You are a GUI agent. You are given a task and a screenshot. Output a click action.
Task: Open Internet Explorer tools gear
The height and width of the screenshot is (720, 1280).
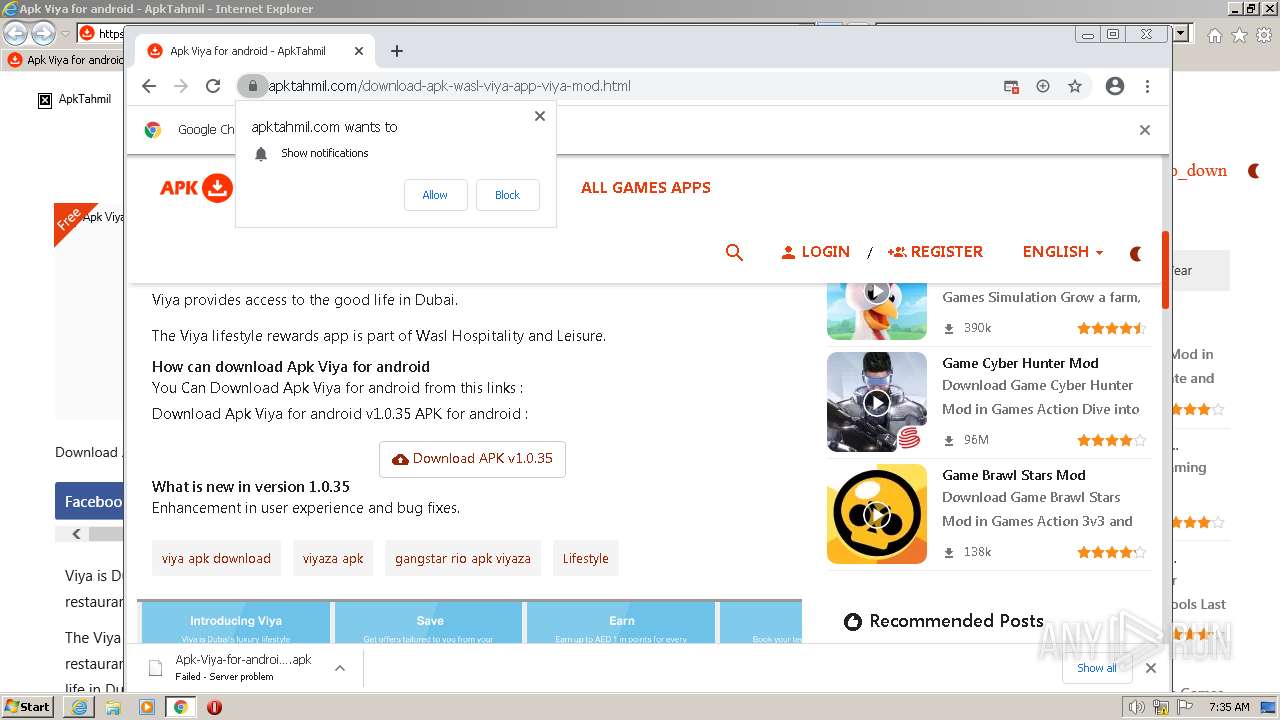(1264, 35)
